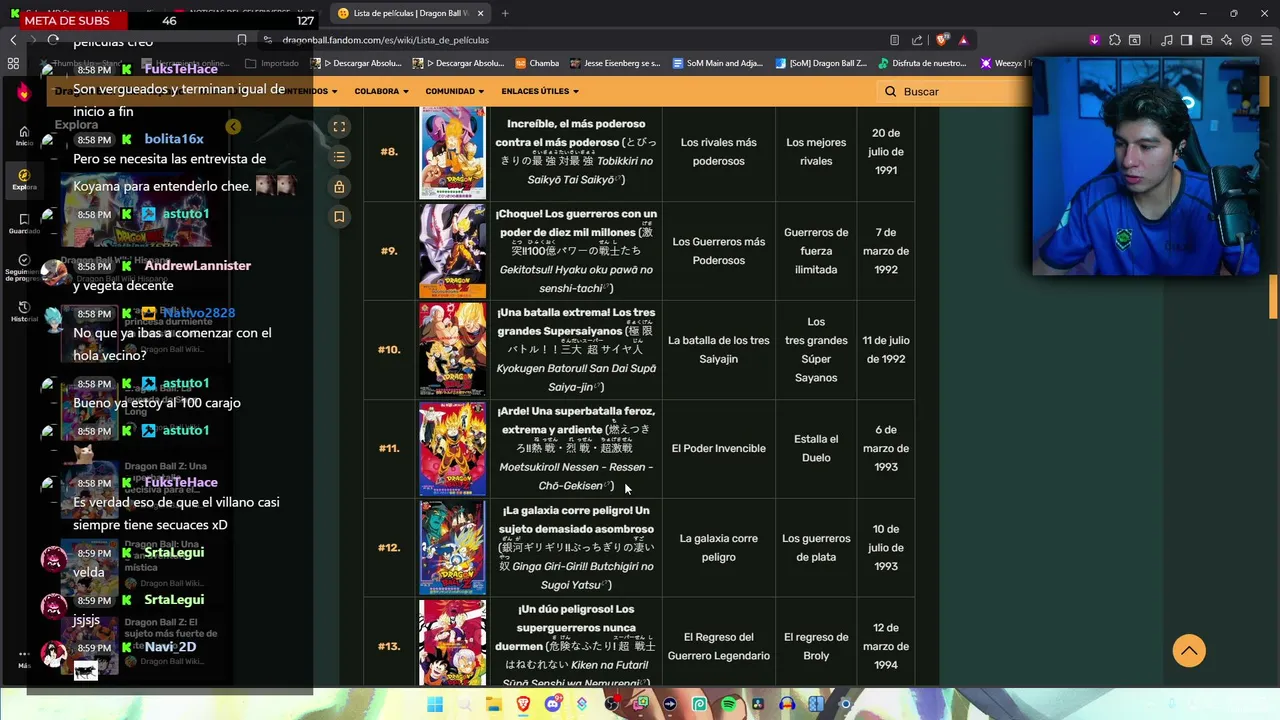
Task: Toggle the browser sidebar panel icon
Action: 1186,40
